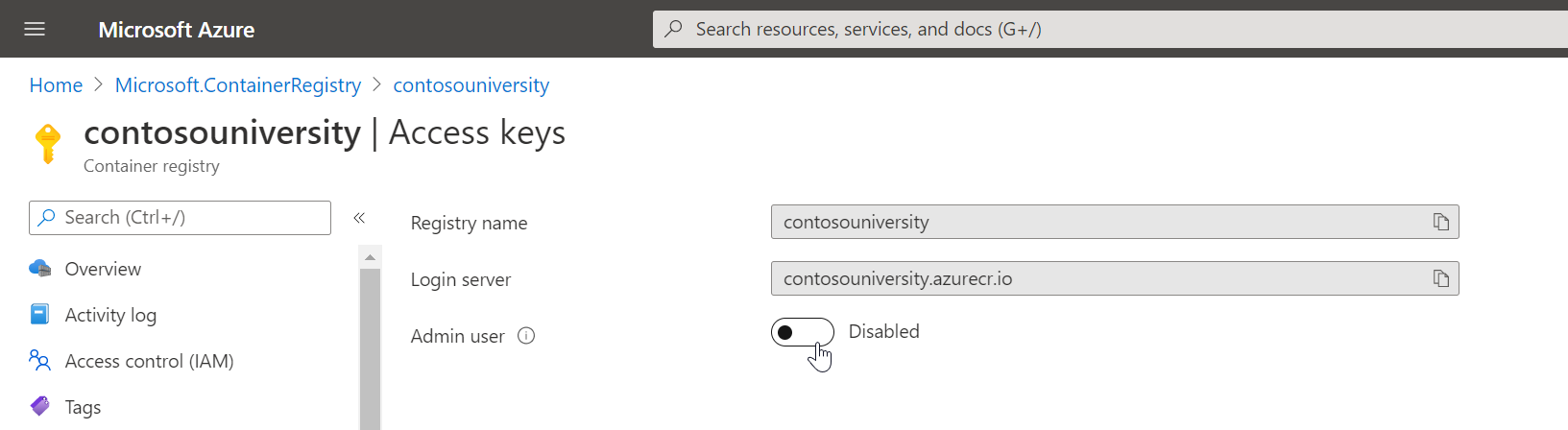Click the magnifier icon in the sidebar search box

click(46, 218)
